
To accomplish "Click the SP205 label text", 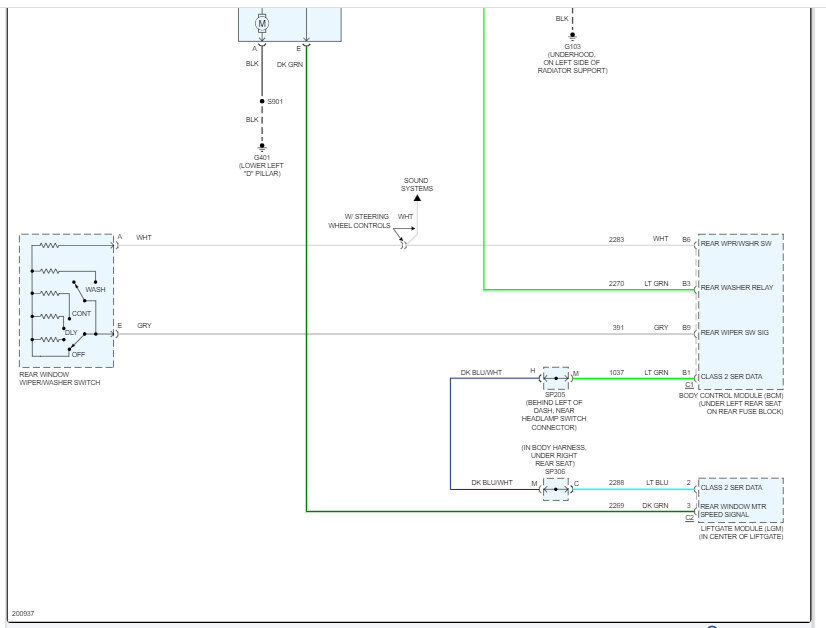I will pyautogui.click(x=555, y=395).
